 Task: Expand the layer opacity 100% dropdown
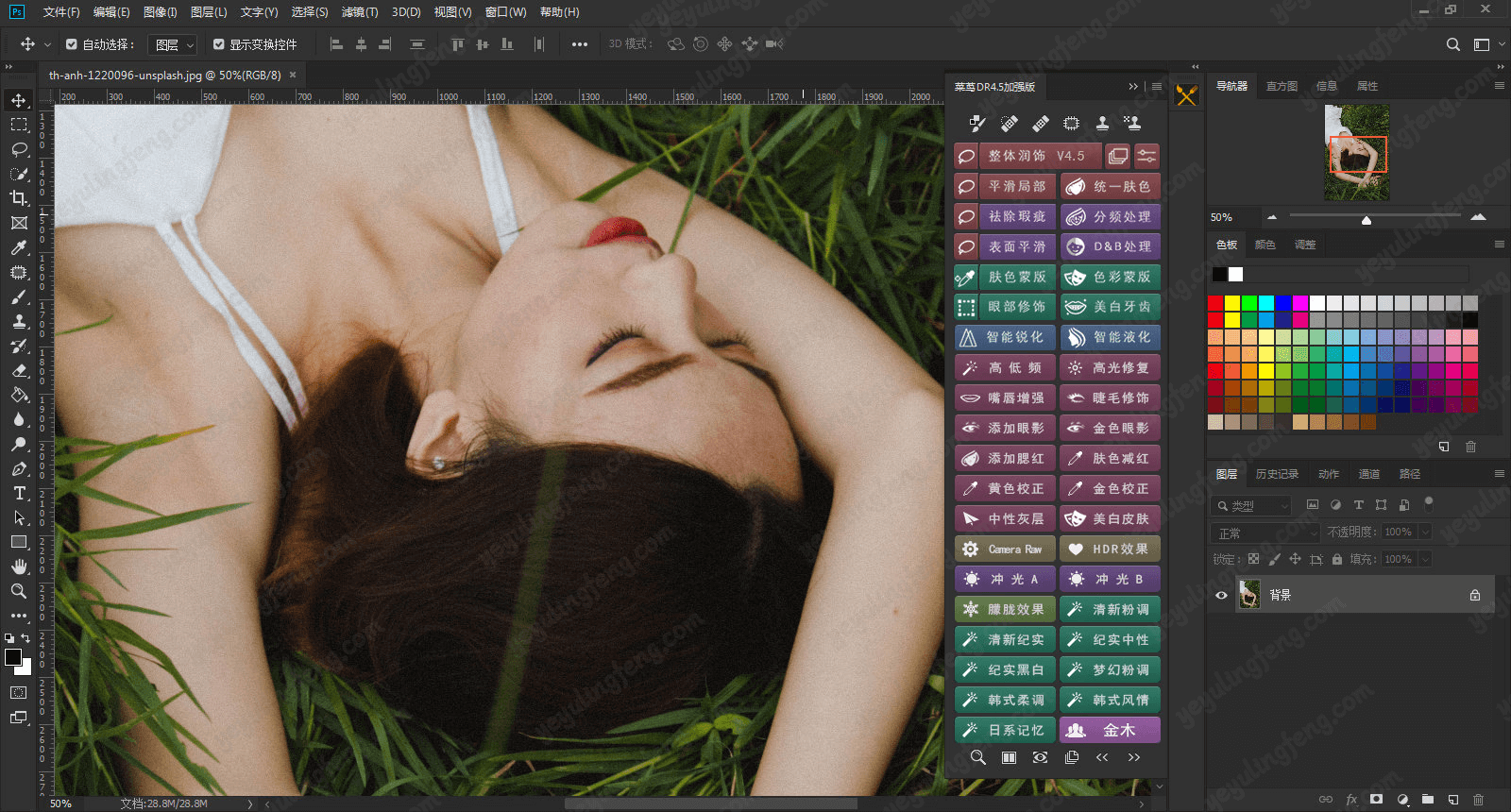(x=1425, y=533)
